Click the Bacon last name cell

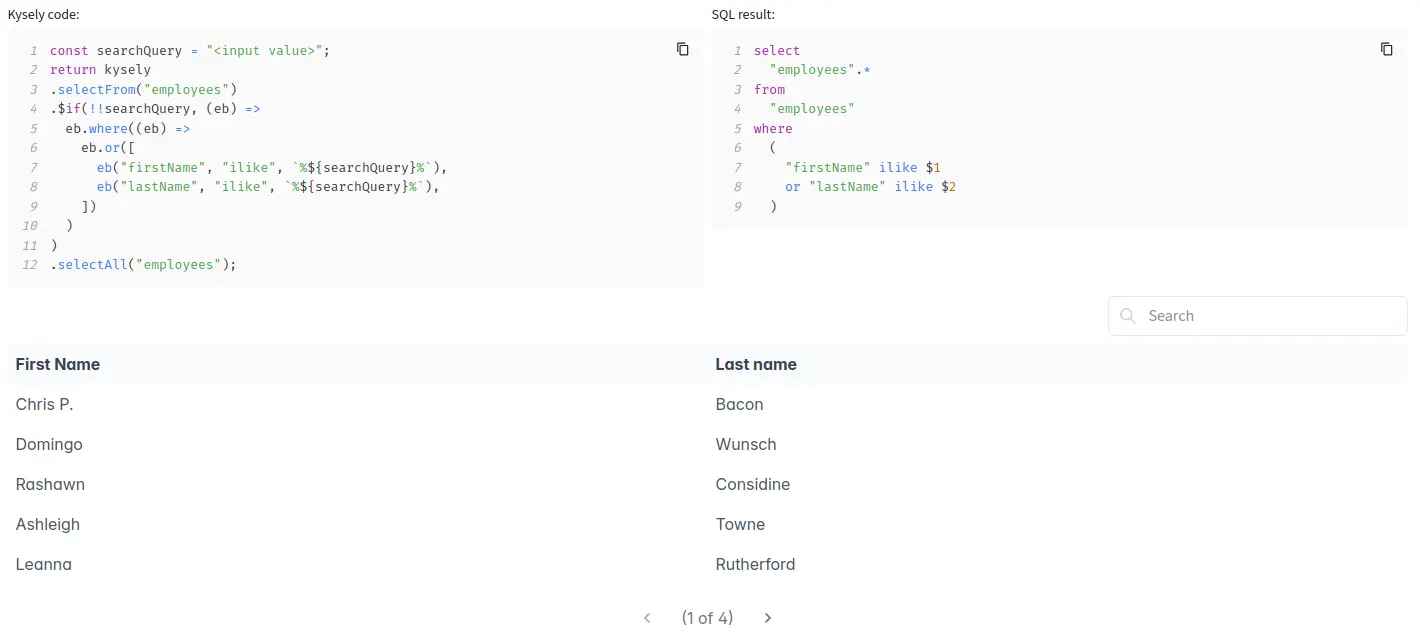pos(739,404)
